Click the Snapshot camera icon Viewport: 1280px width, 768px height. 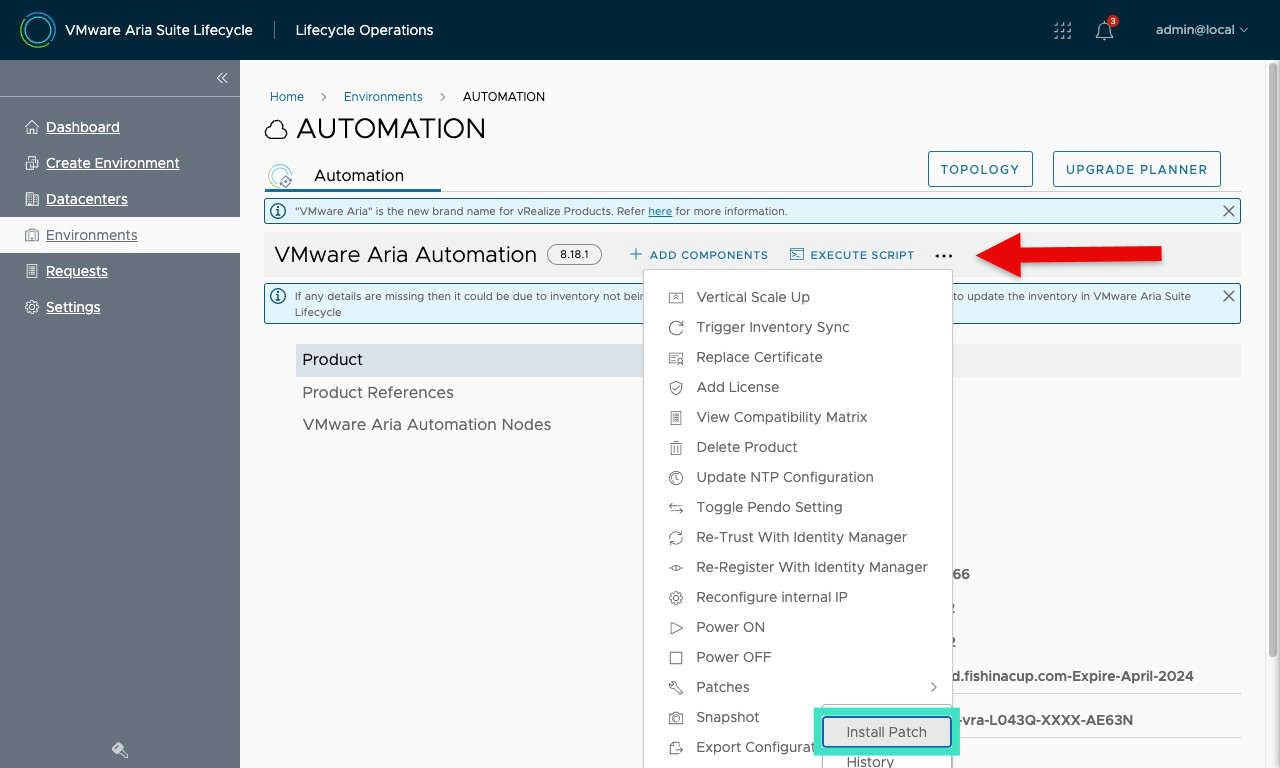point(676,717)
